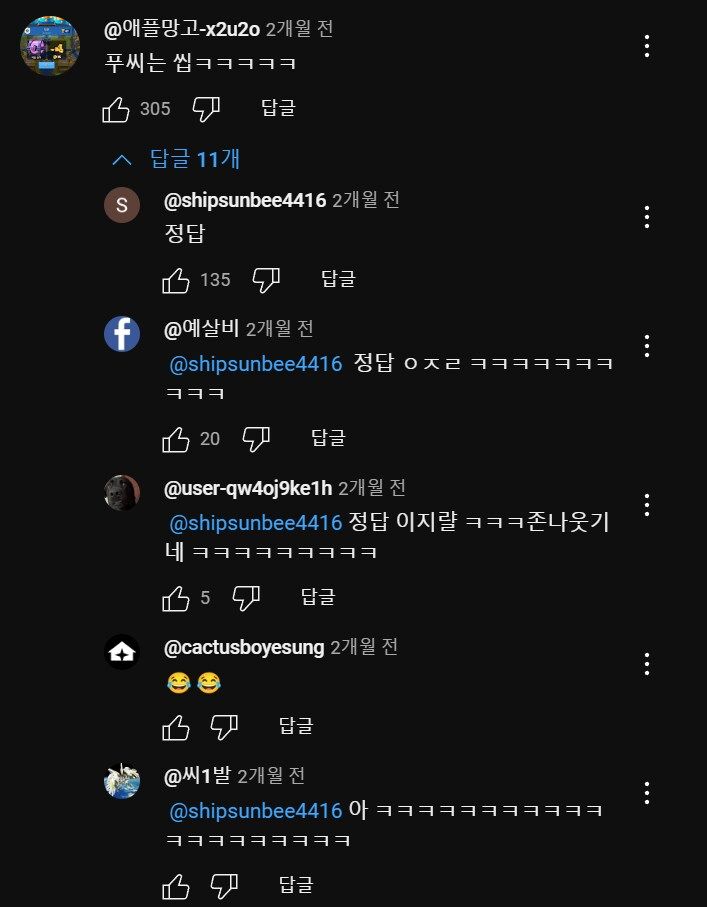This screenshot has height=907, width=707.
Task: Like the last reply by @씨1발
Action: click(x=177, y=884)
